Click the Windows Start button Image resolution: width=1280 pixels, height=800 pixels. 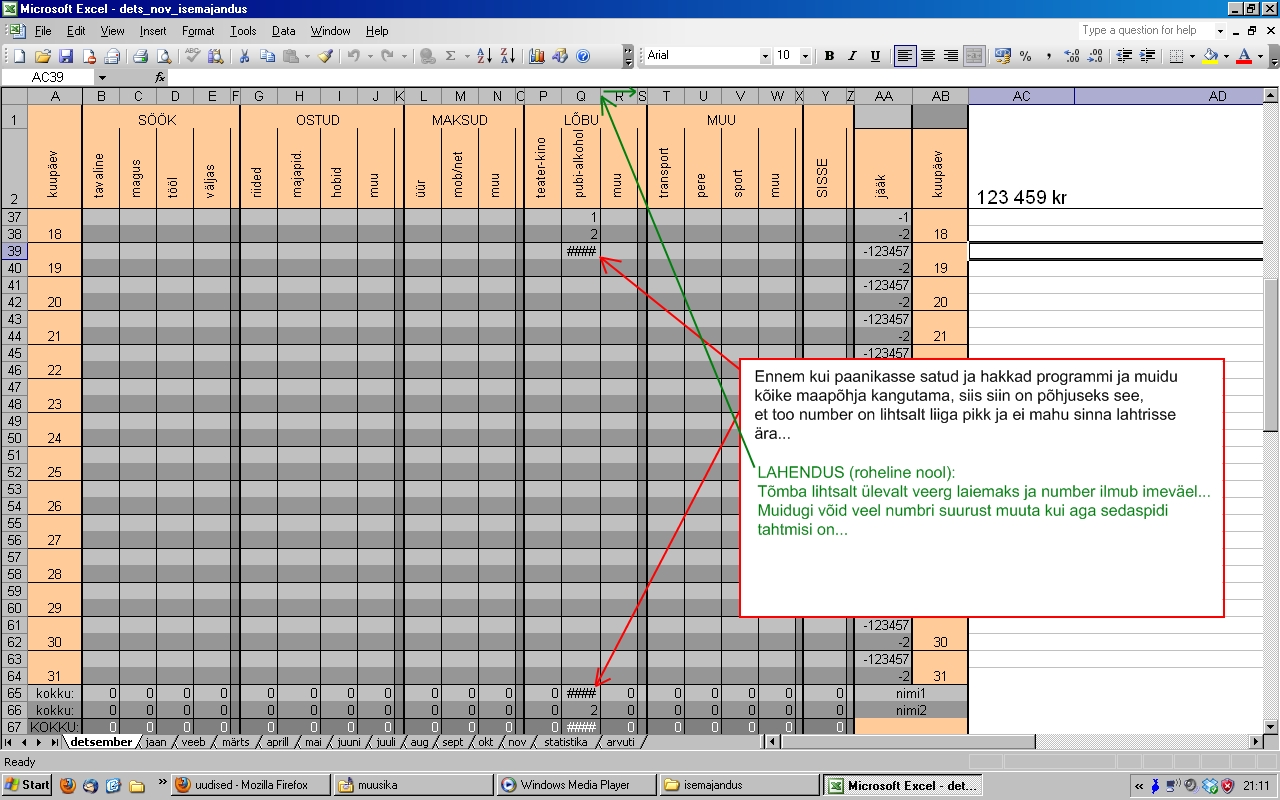(x=27, y=785)
